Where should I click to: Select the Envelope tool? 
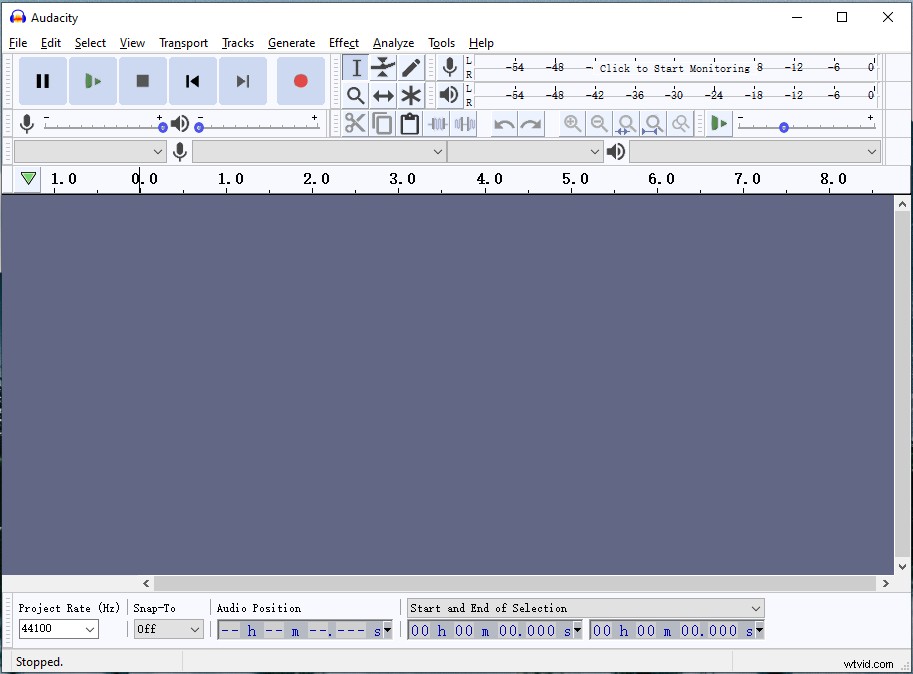(383, 67)
